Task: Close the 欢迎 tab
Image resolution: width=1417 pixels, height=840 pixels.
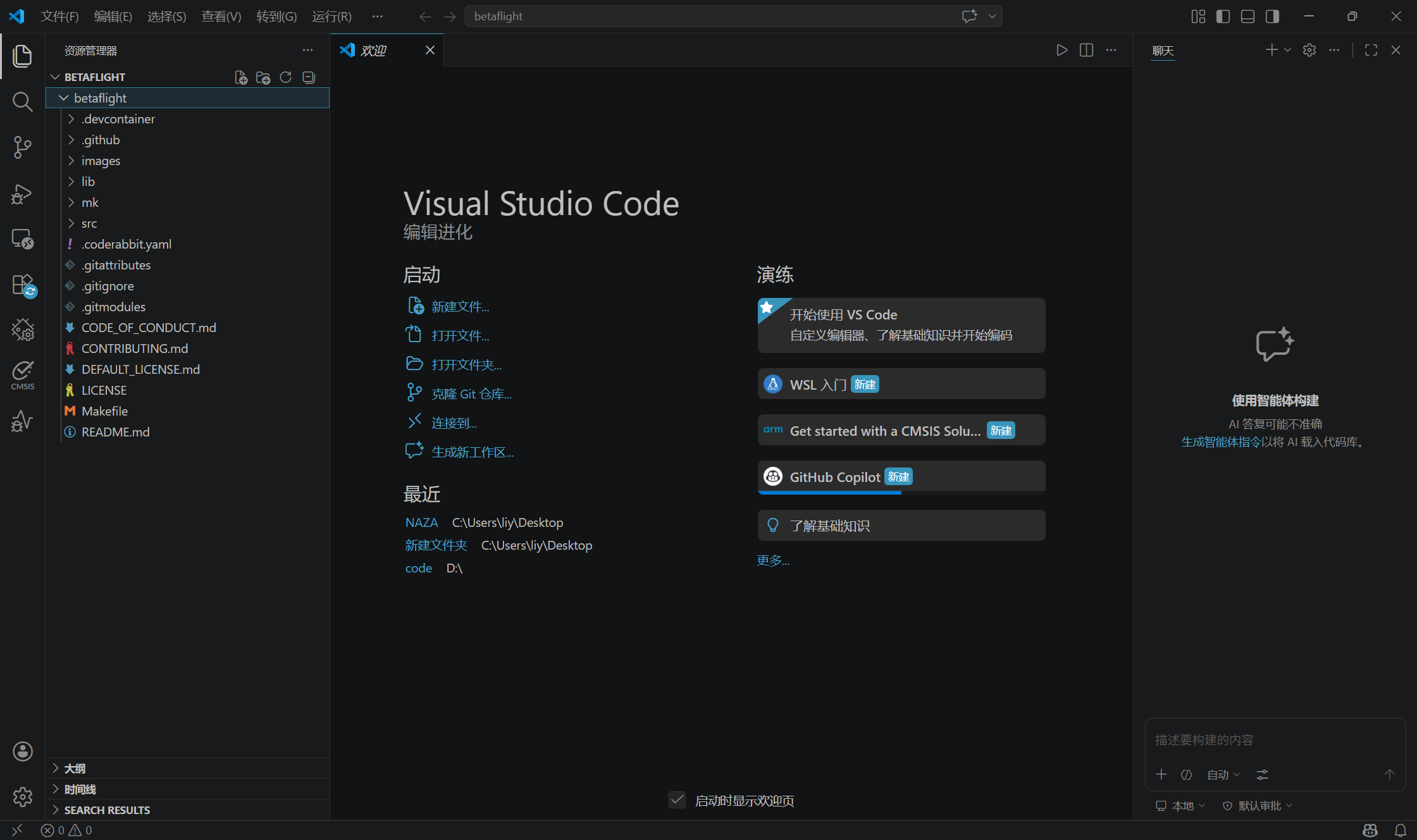Action: pos(430,50)
